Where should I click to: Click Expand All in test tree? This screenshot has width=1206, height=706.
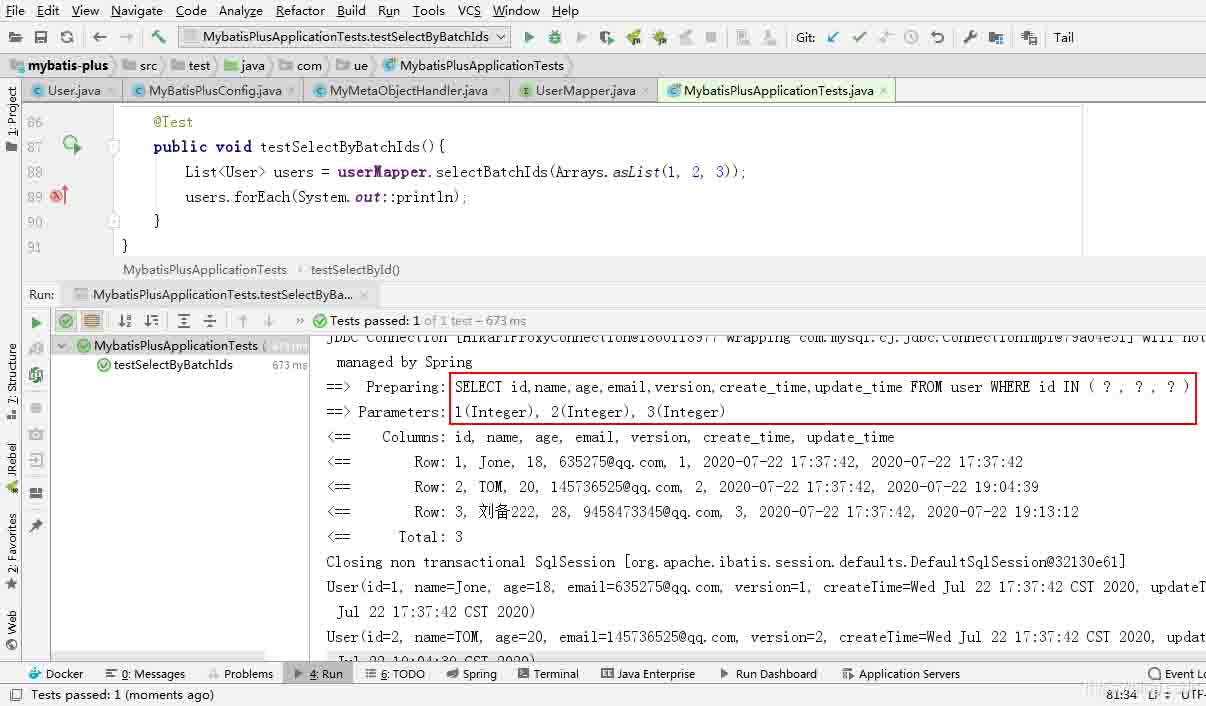184,321
